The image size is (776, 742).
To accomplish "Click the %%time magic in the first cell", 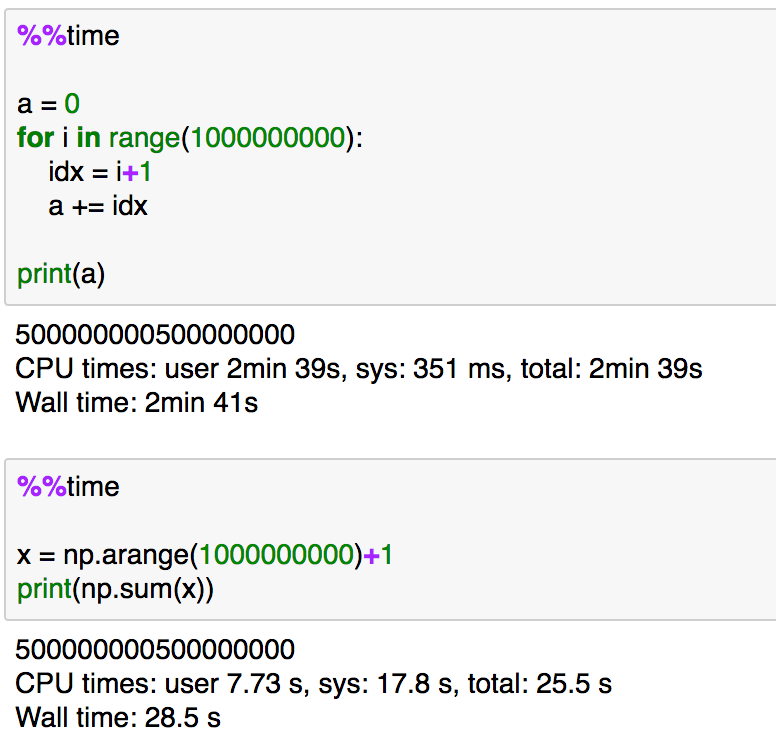I will (68, 37).
